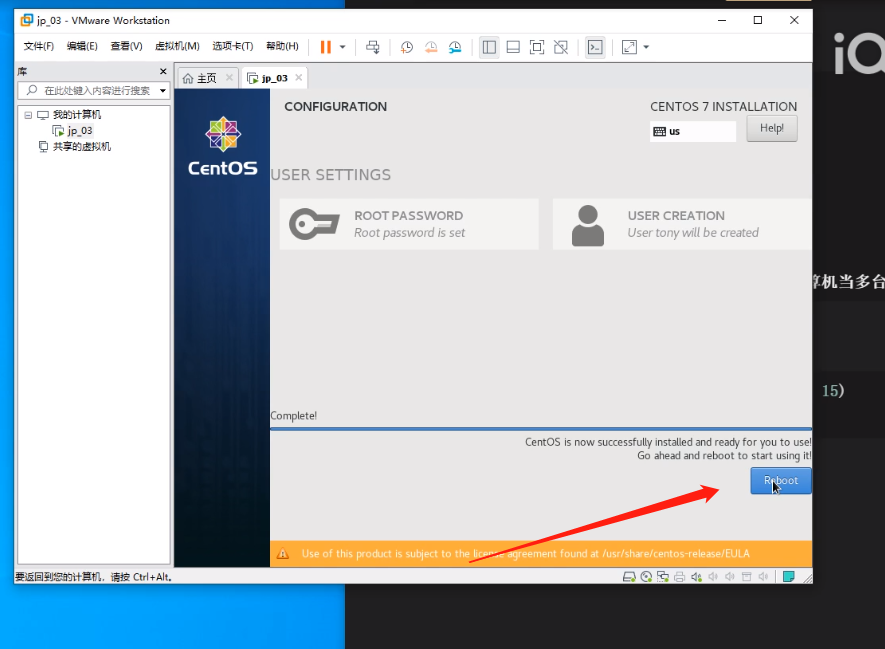
Task: Open the 帮助(H) menu
Action: tap(282, 46)
